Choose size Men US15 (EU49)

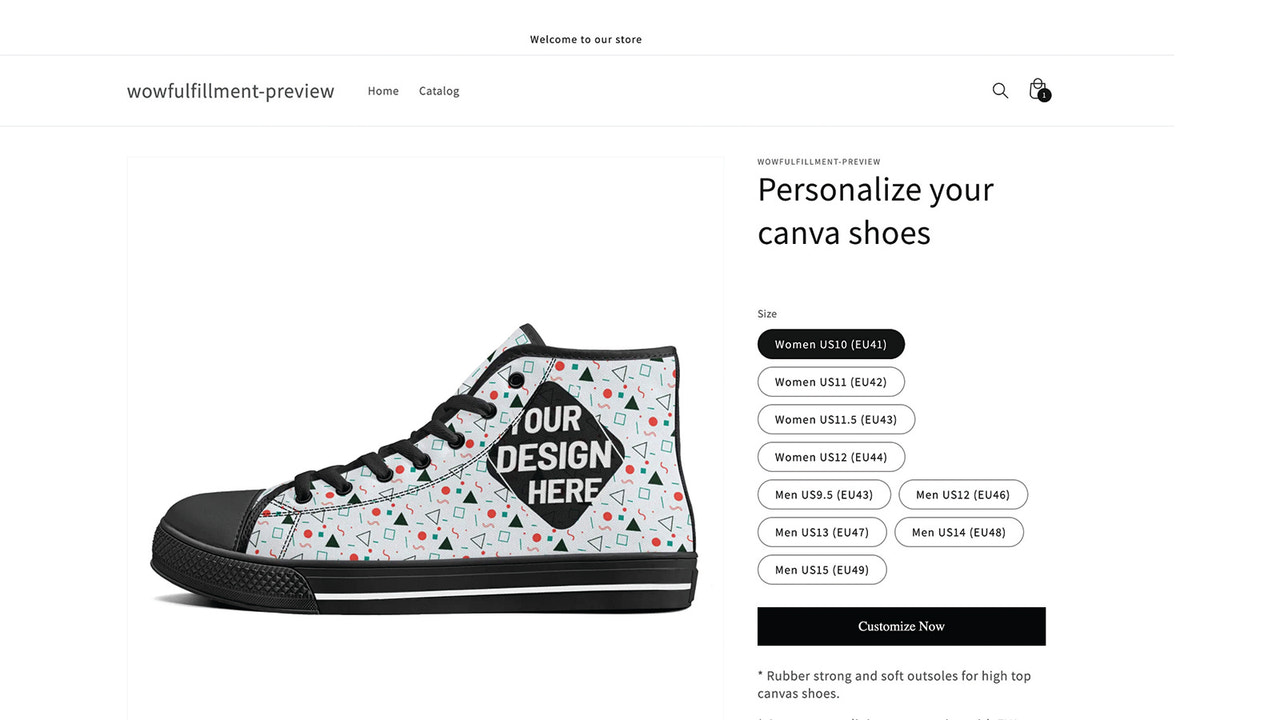(x=822, y=569)
